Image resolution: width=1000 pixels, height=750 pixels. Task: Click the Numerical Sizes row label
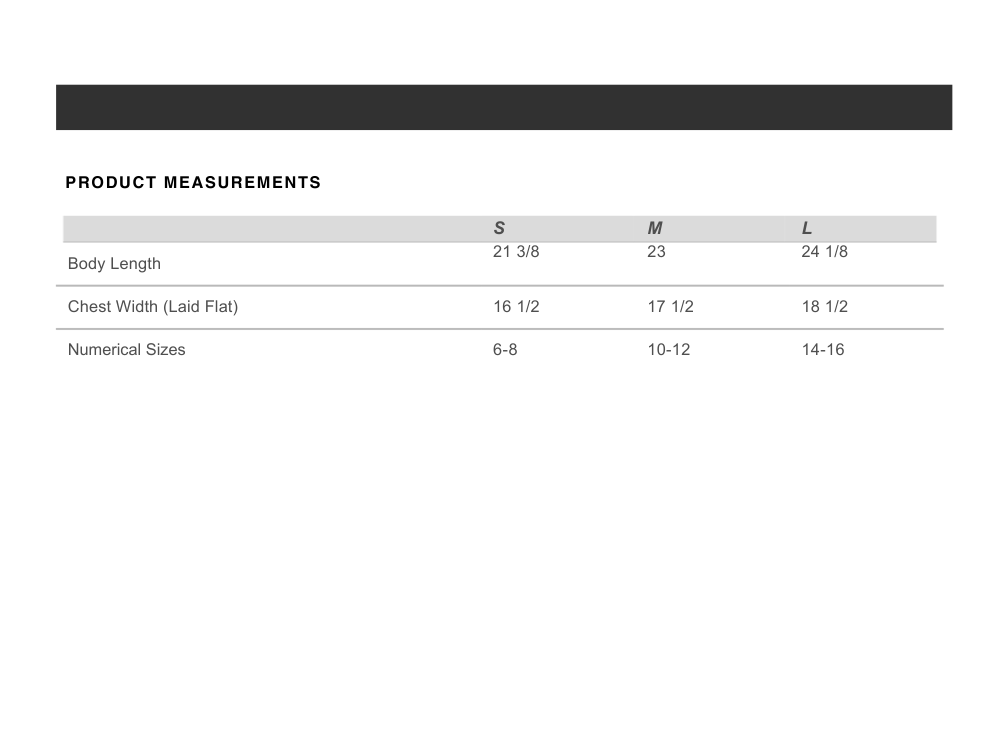point(126,350)
